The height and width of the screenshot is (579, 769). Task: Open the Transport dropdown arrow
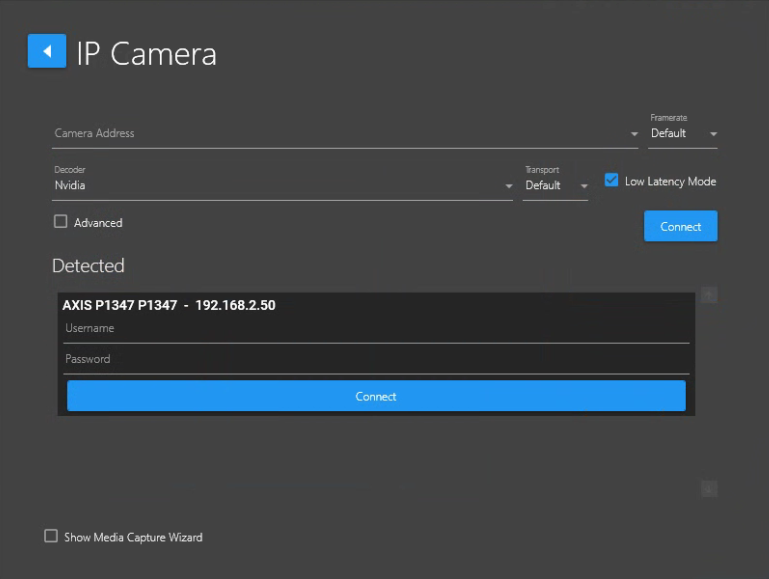[x=584, y=186]
